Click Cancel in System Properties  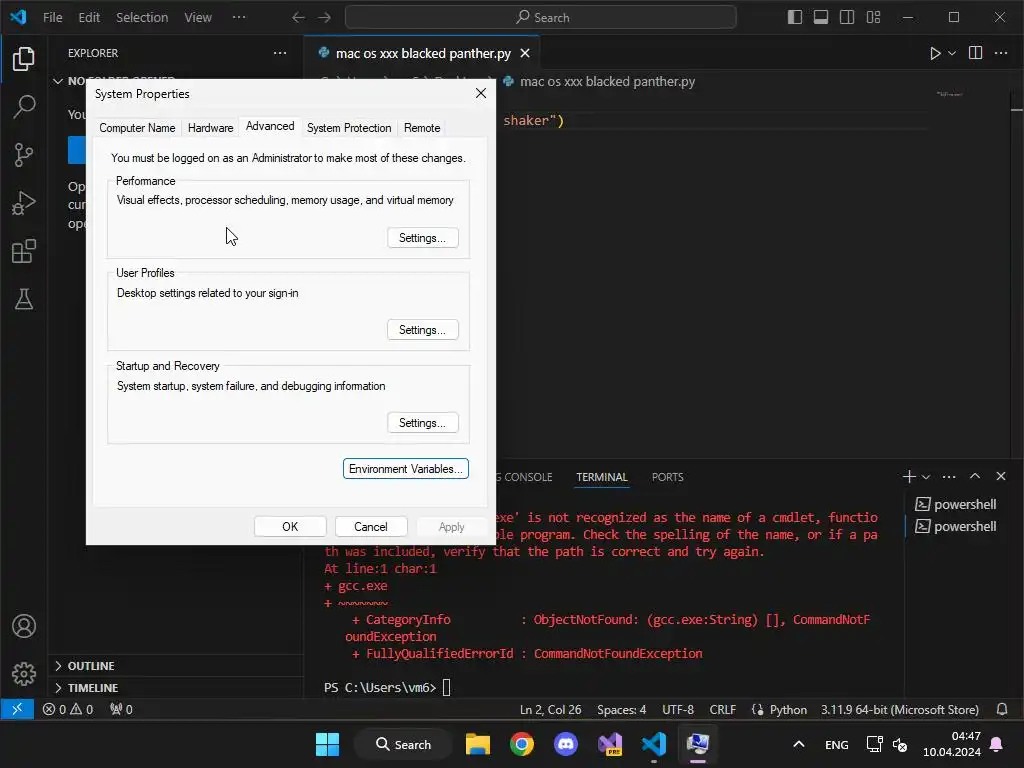coord(371,526)
